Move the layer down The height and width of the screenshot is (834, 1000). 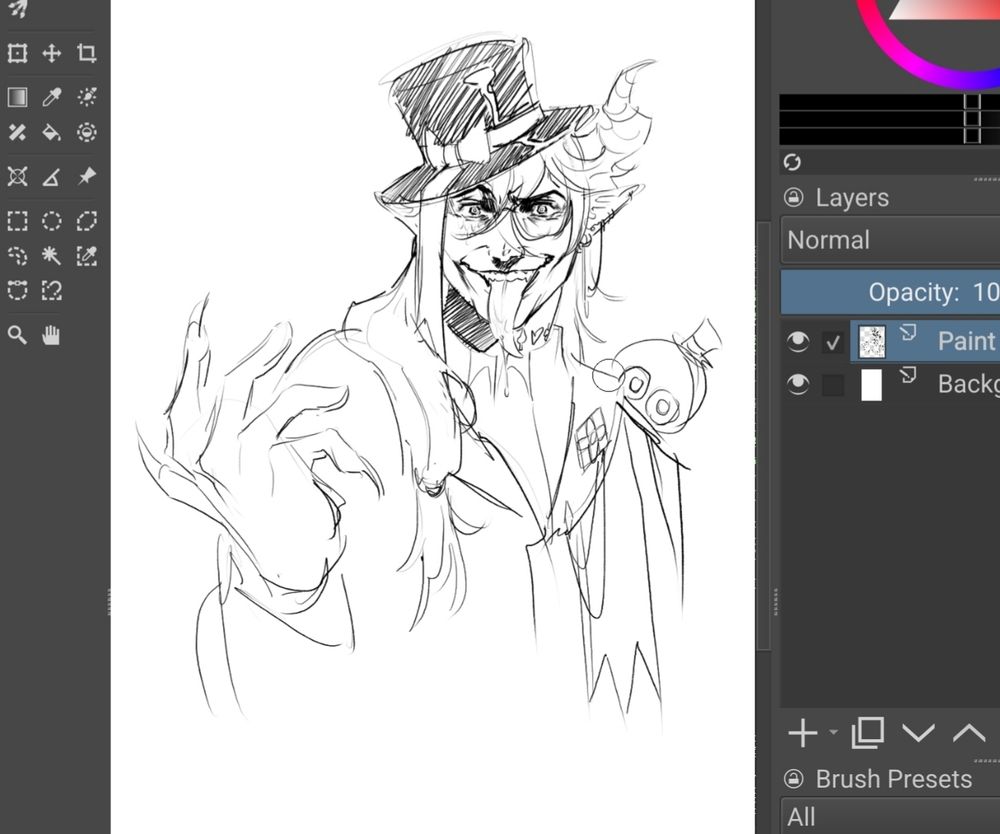[x=918, y=733]
